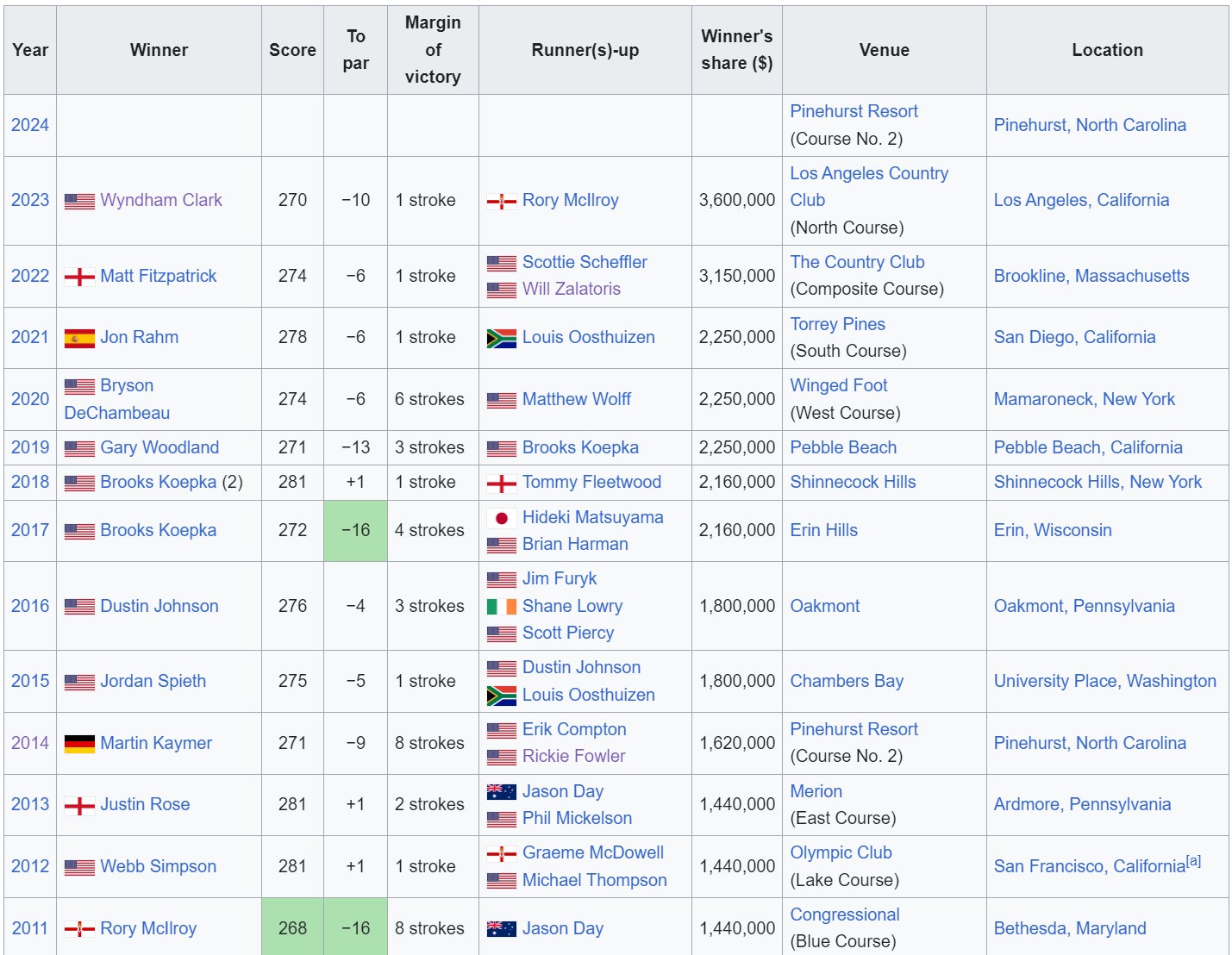This screenshot has height=955, width=1232.
Task: Click the Australian flag beside Phil Mickelson's co-runner-up Jason Day
Action: coord(501,791)
